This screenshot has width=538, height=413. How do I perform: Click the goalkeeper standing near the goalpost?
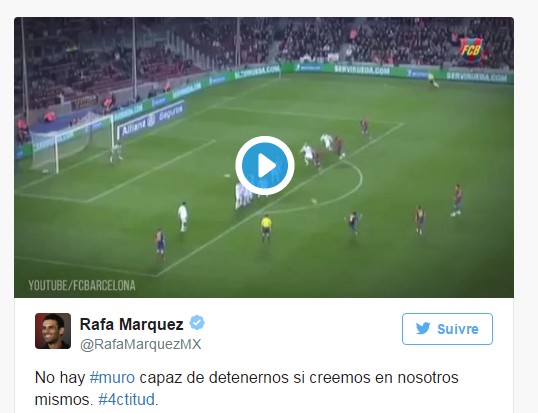(x=117, y=151)
